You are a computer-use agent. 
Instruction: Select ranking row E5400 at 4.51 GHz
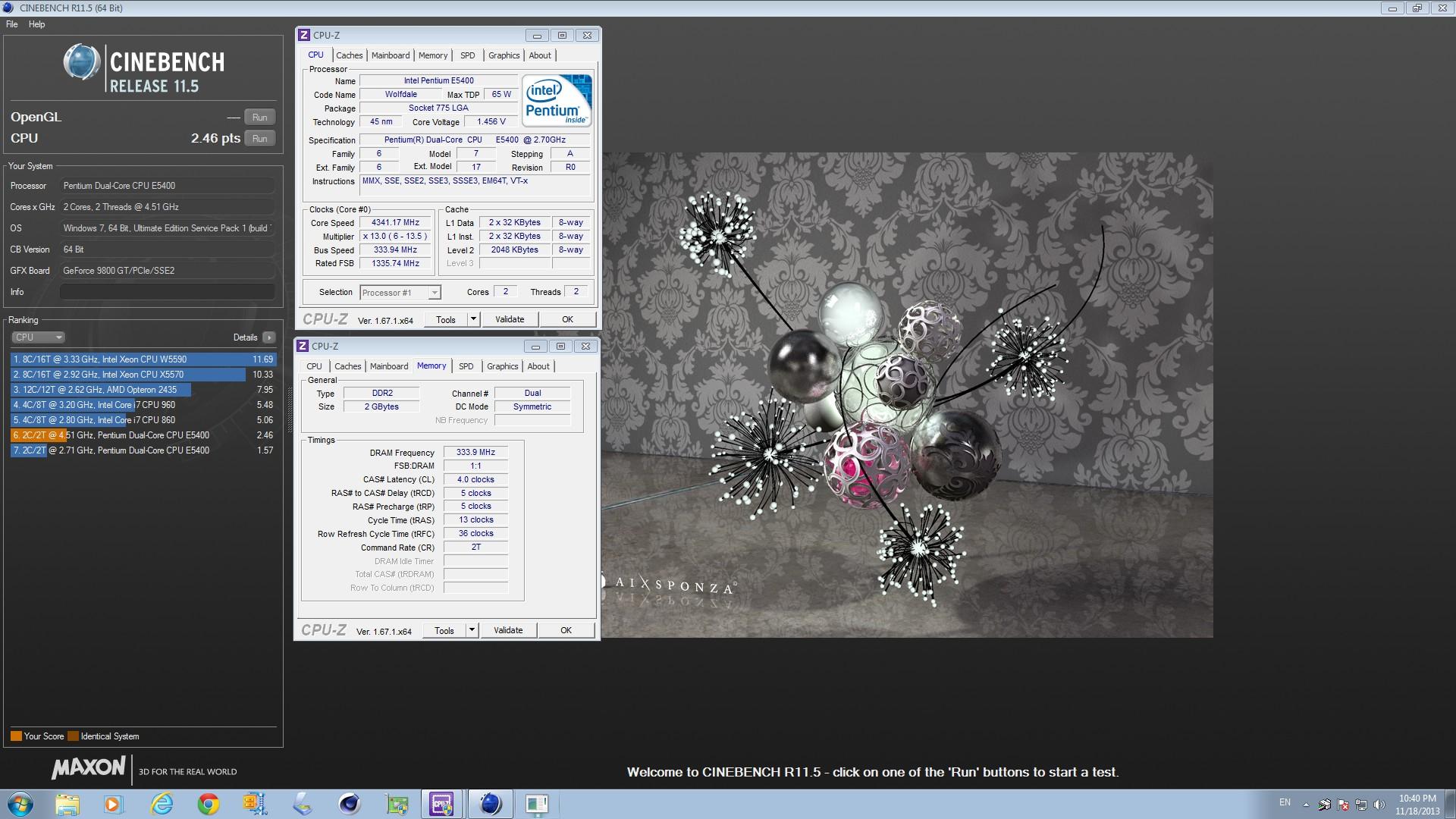pyautogui.click(x=143, y=435)
